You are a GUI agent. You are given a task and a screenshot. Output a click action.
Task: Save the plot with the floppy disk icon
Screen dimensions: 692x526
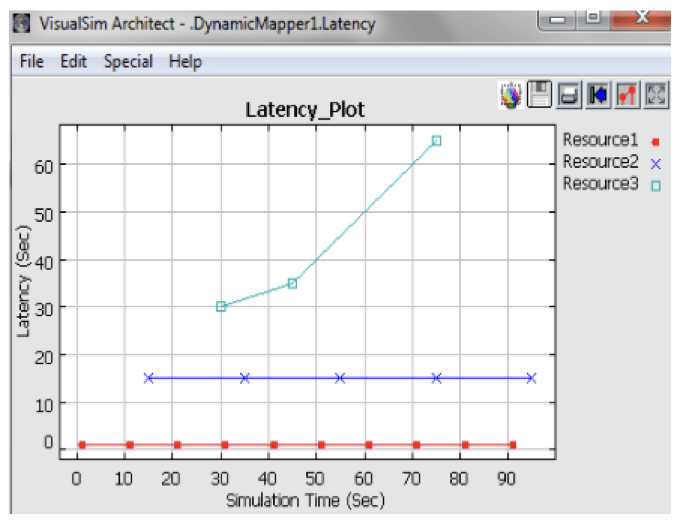540,95
